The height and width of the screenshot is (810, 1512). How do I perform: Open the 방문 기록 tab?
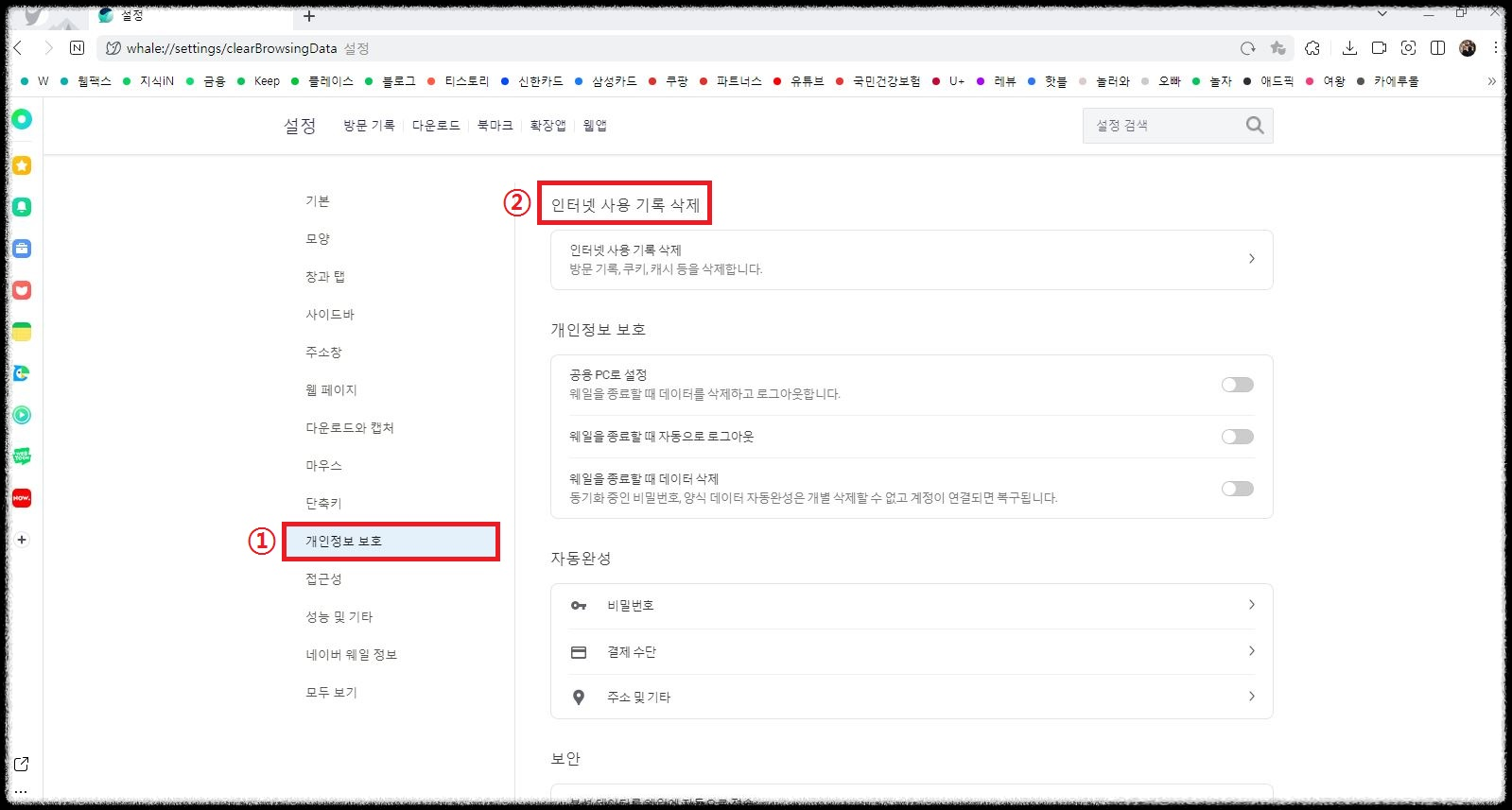pyautogui.click(x=369, y=126)
